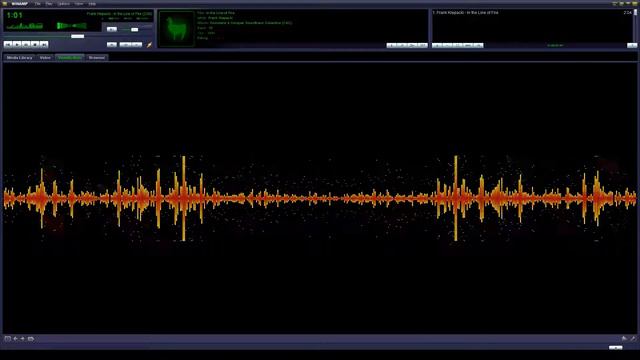Go to previous visualization preset arrow
The image size is (640, 360).
pos(16,339)
